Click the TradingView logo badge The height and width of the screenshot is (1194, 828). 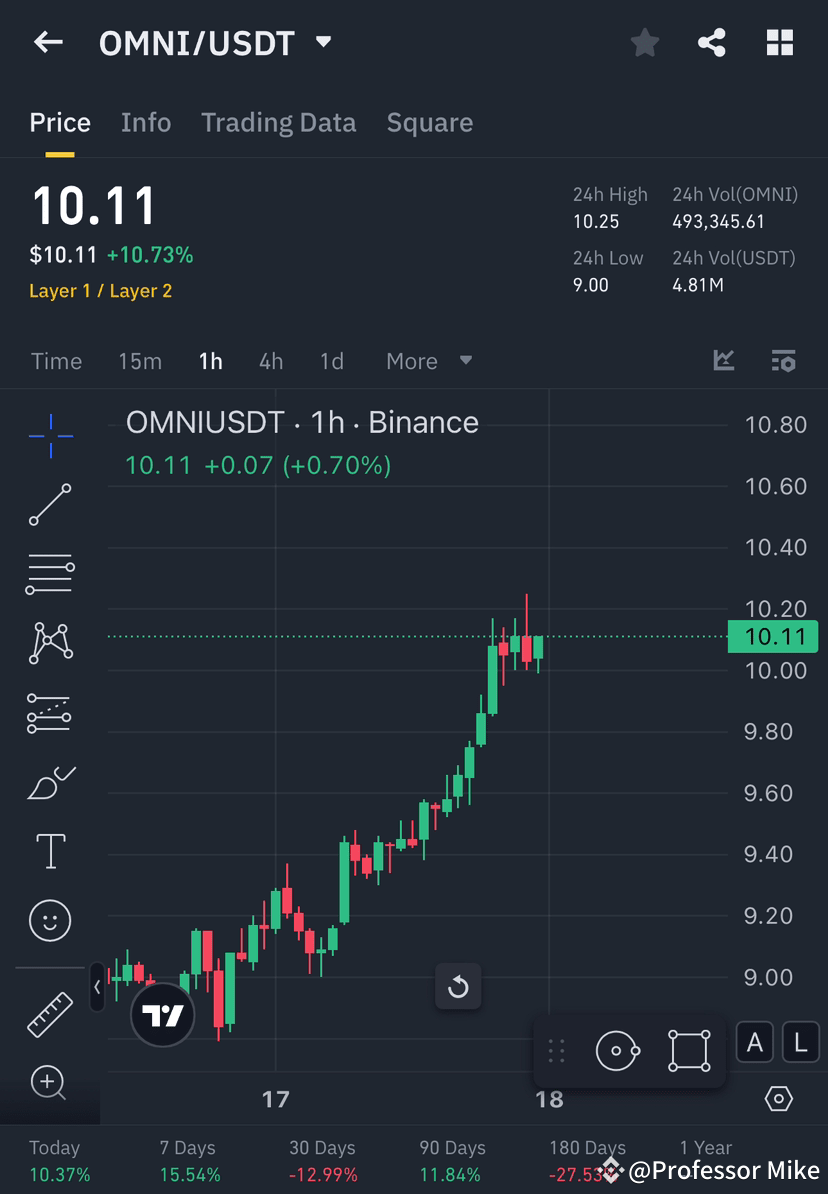coord(162,1015)
